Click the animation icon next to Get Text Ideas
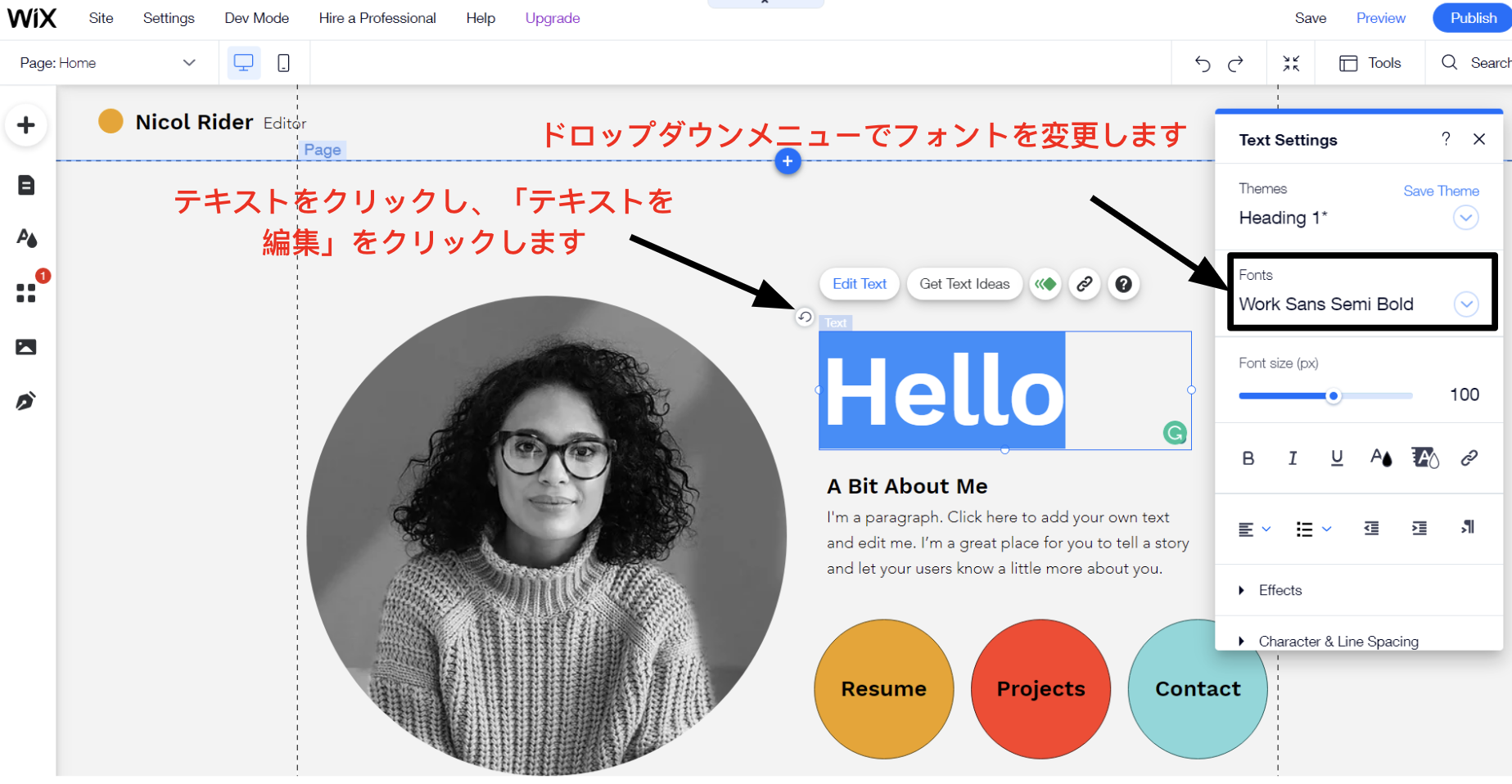Image resolution: width=1512 pixels, height=784 pixels. pyautogui.click(x=1045, y=284)
